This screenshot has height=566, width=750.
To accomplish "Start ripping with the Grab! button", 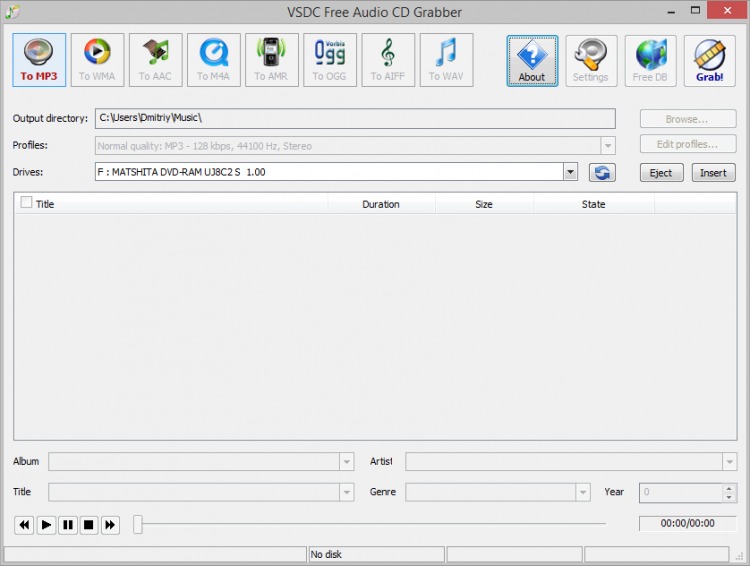I will (x=709, y=61).
